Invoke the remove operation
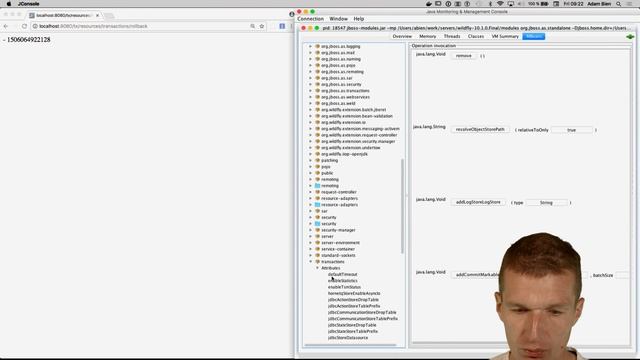The image size is (640, 360). click(464, 56)
